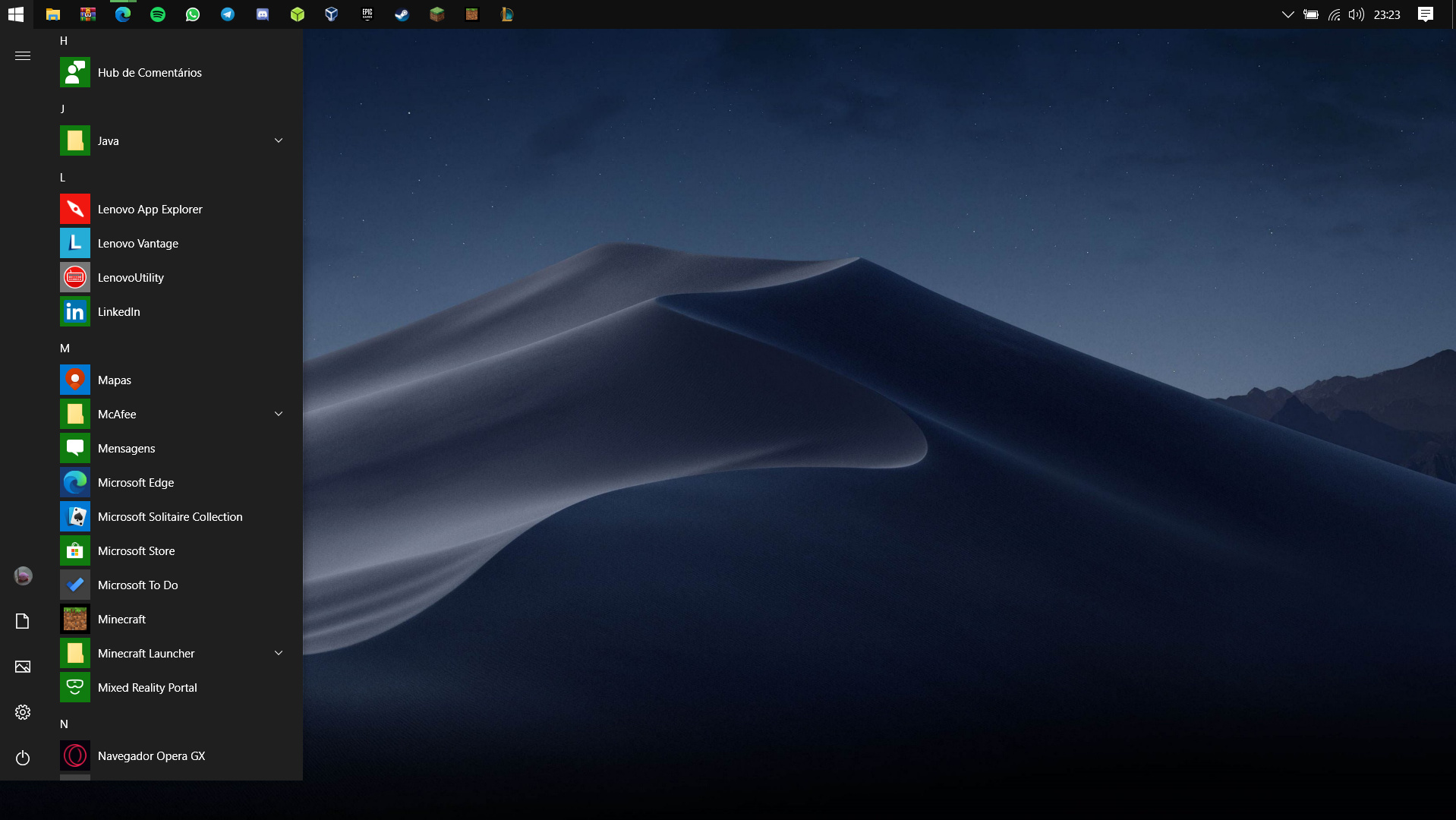Expand the McAfee folder

279,414
